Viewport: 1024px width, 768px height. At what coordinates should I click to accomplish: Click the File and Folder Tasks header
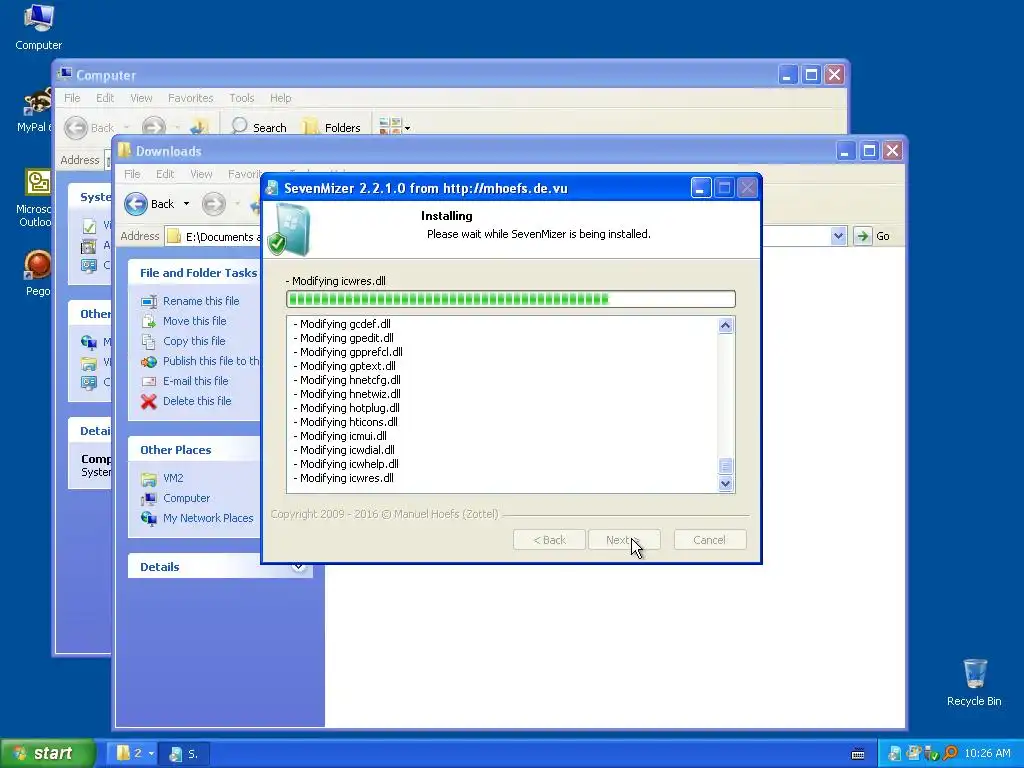(199, 273)
